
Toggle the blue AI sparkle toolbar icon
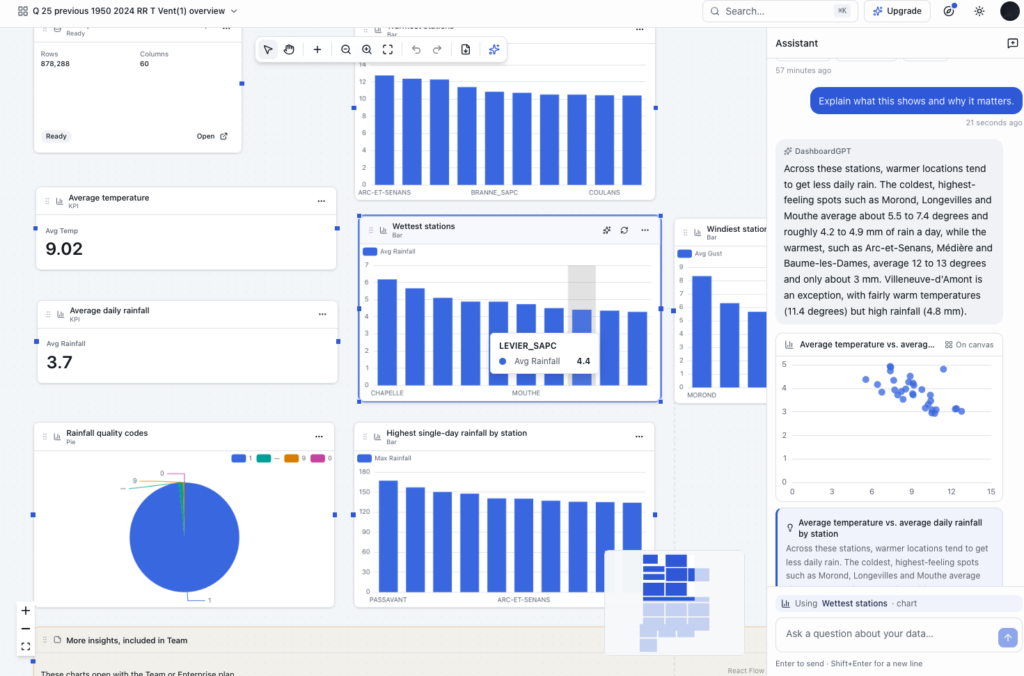494,50
